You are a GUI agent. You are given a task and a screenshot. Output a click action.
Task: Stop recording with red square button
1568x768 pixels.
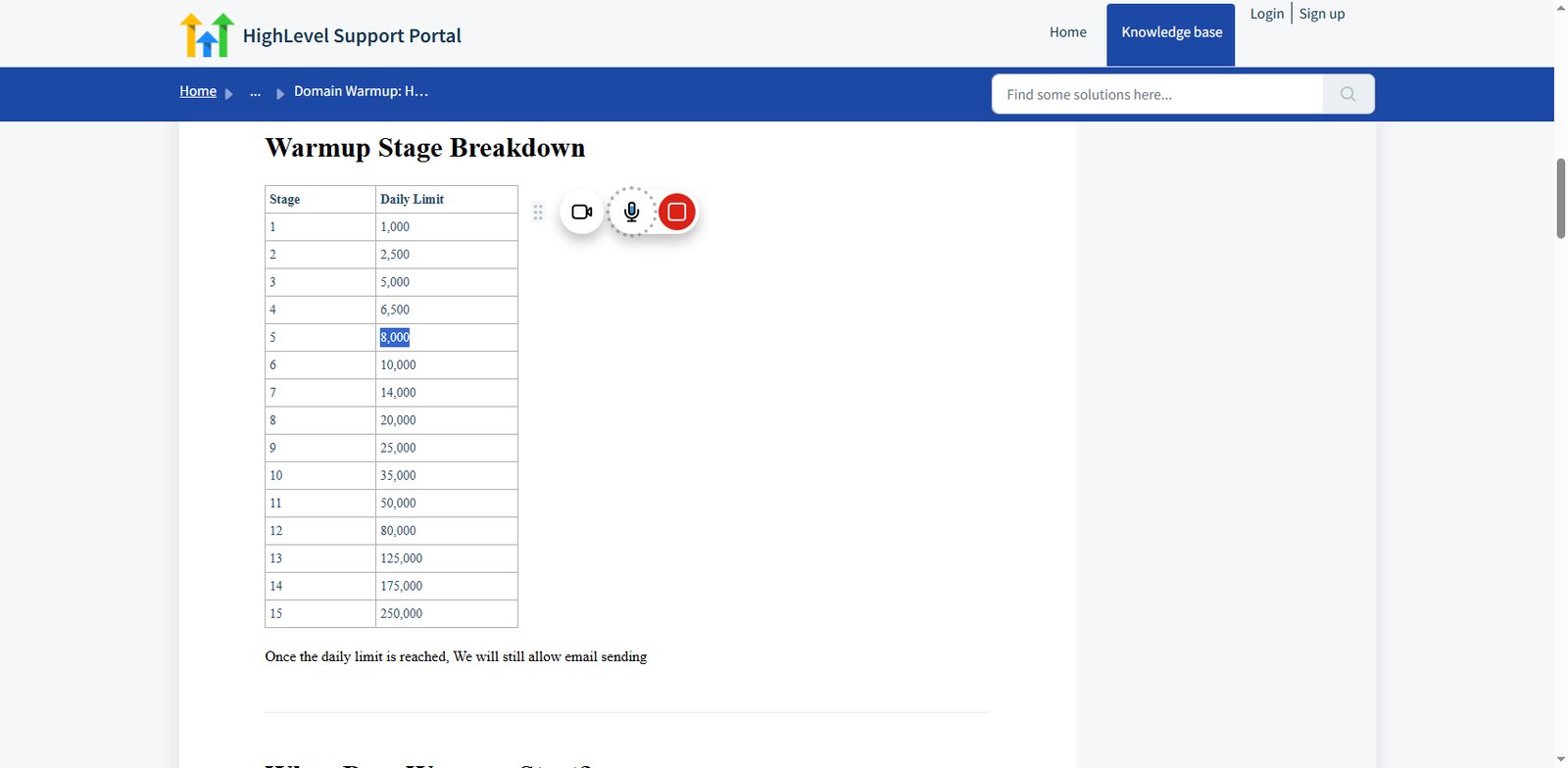[x=676, y=212]
